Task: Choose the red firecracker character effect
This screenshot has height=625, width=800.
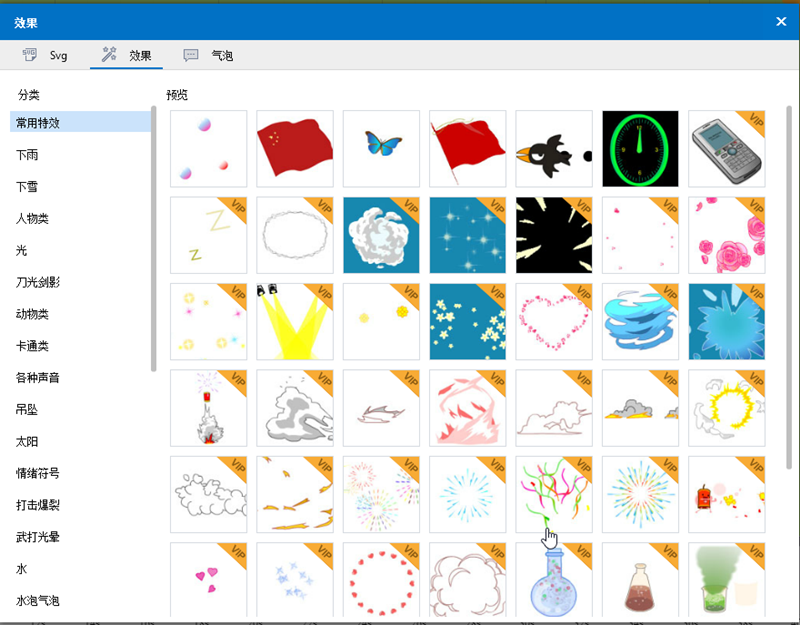Action: [x=727, y=494]
